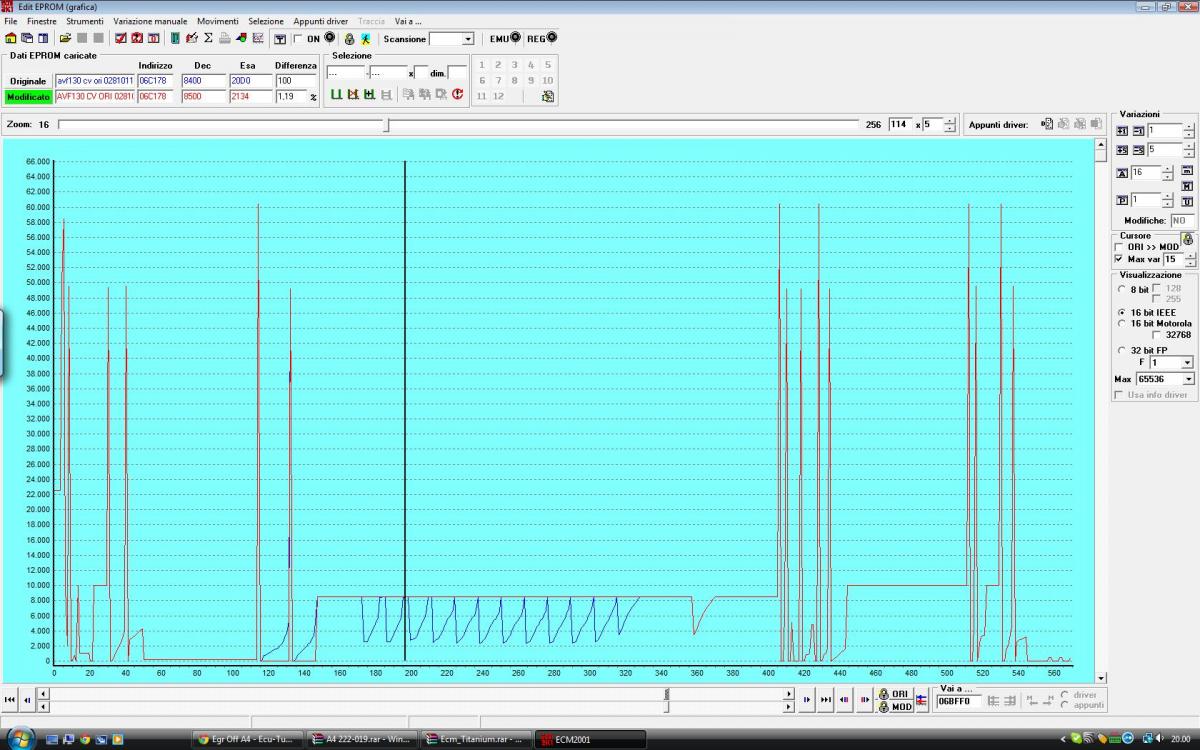Click the home icon in toolbar
This screenshot has height=750, width=1200.
coord(11,38)
